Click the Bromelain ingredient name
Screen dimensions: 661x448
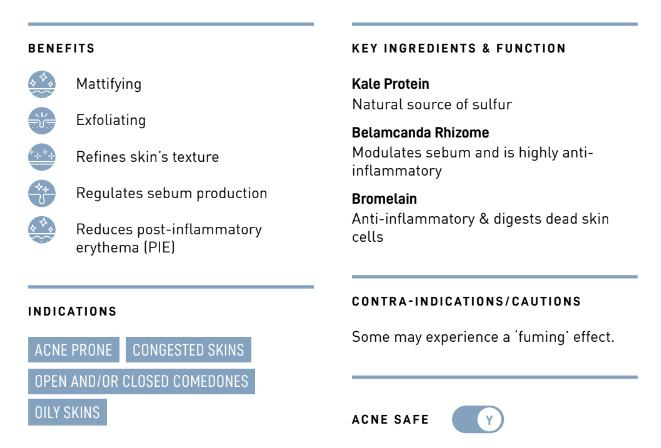[384, 199]
